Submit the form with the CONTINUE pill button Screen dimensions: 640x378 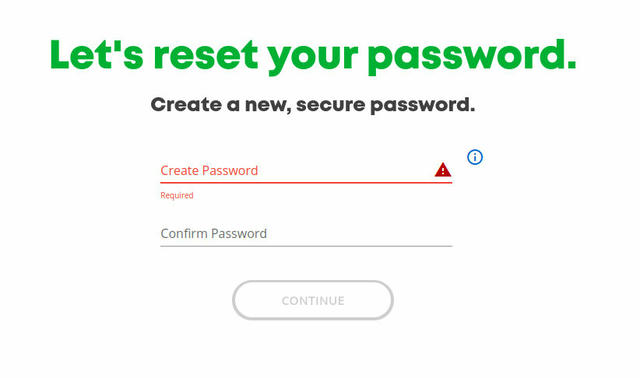point(313,300)
